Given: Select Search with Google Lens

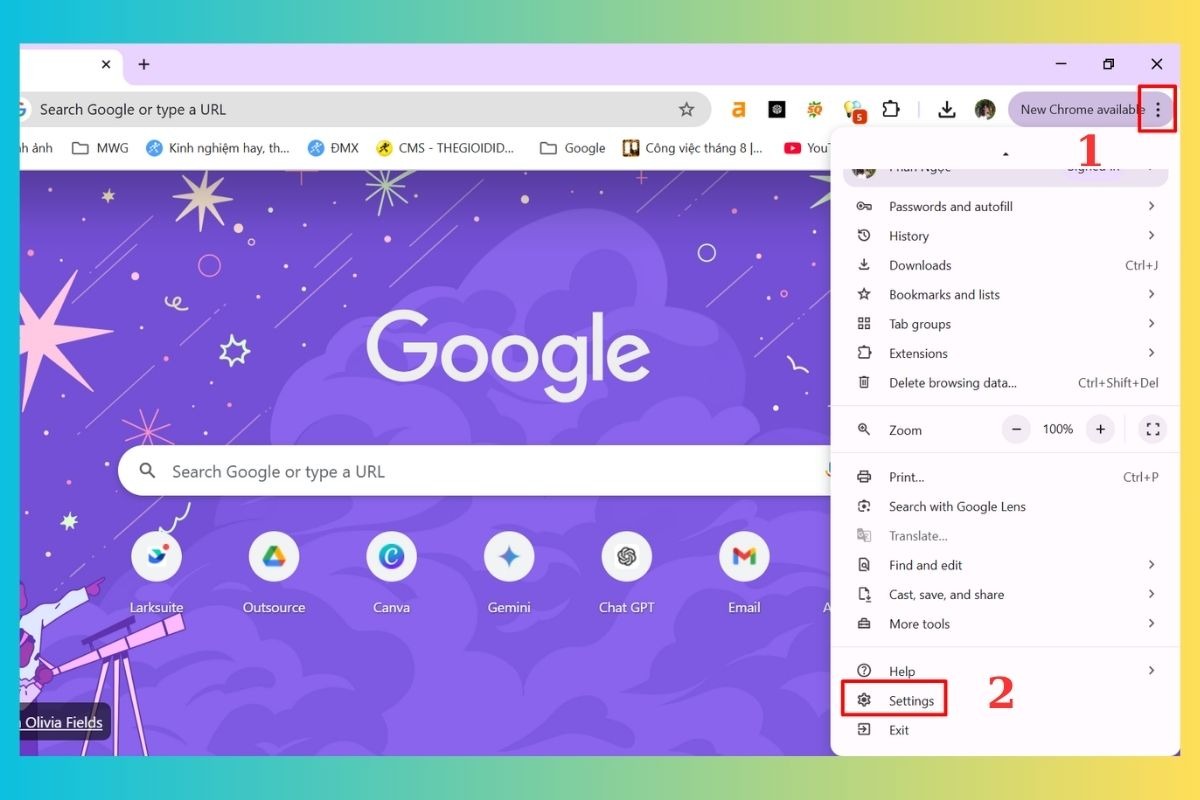Looking at the screenshot, I should pyautogui.click(x=1005, y=507).
